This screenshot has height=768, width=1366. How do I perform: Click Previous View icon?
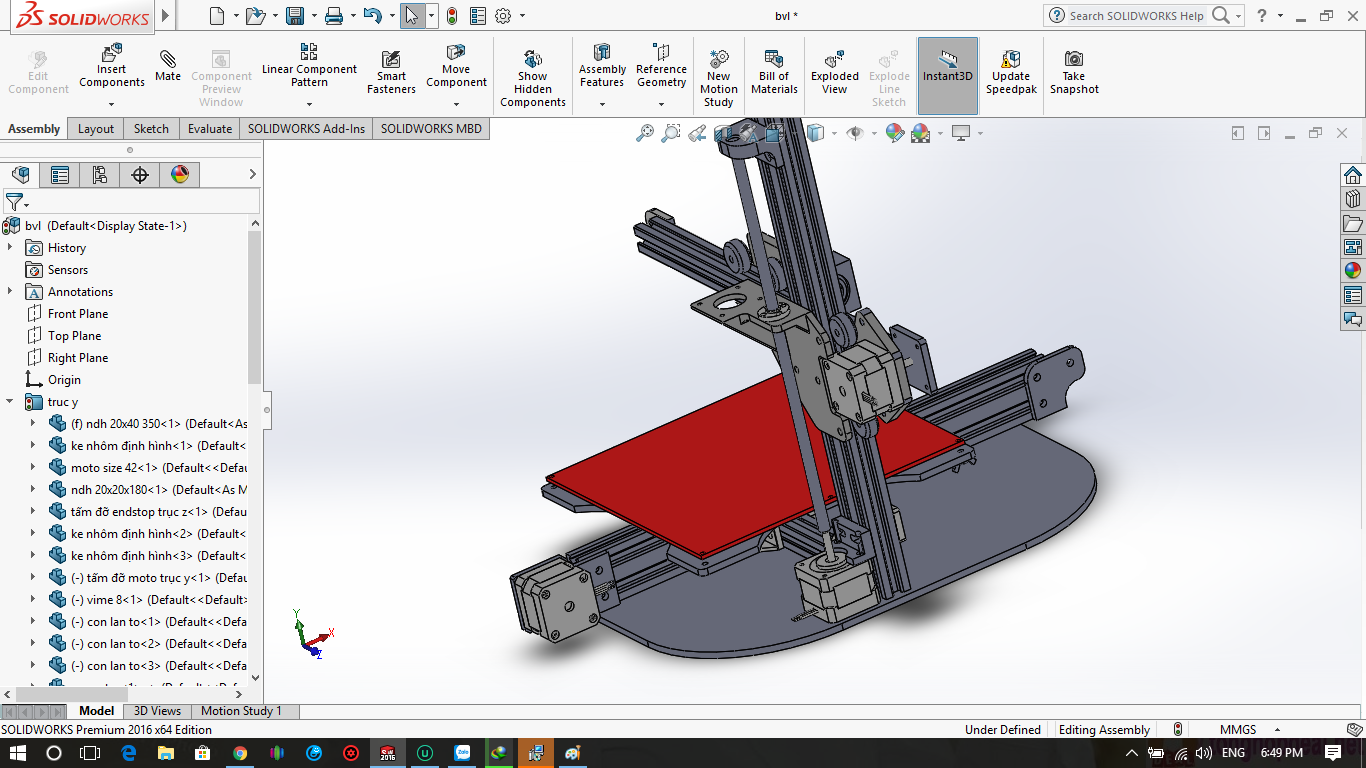697,133
